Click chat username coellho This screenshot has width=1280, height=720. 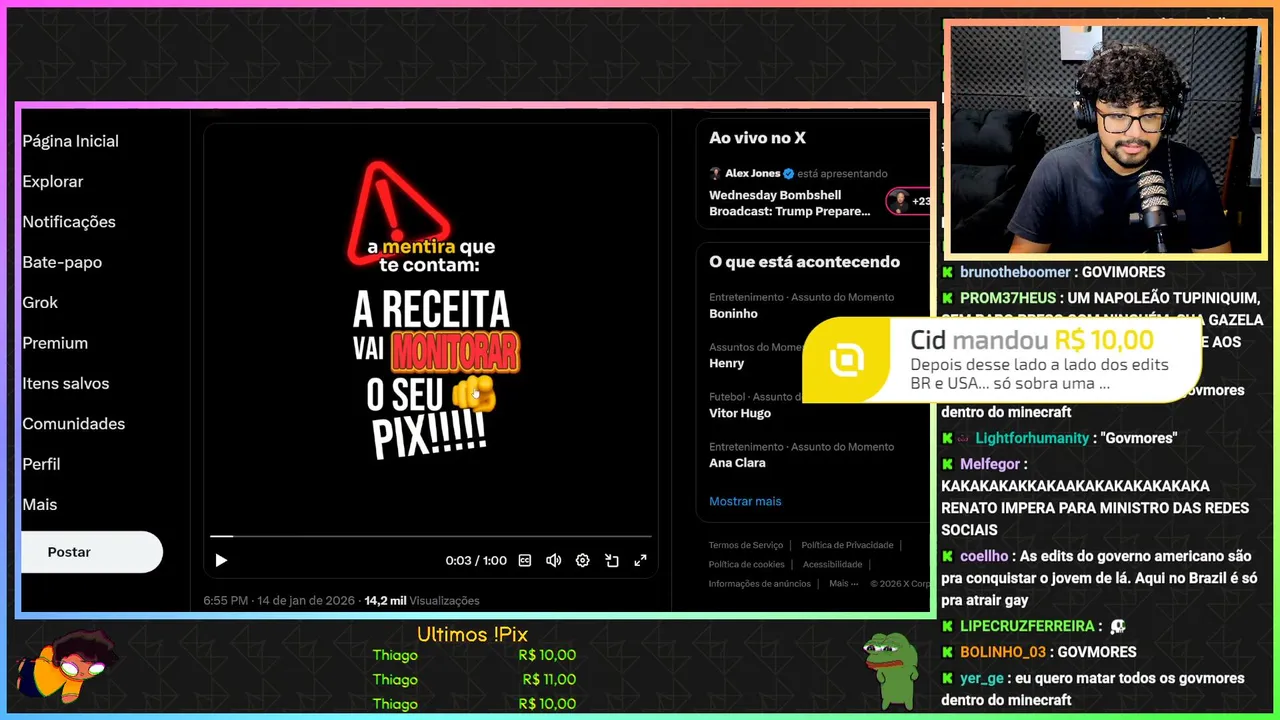[985, 556]
